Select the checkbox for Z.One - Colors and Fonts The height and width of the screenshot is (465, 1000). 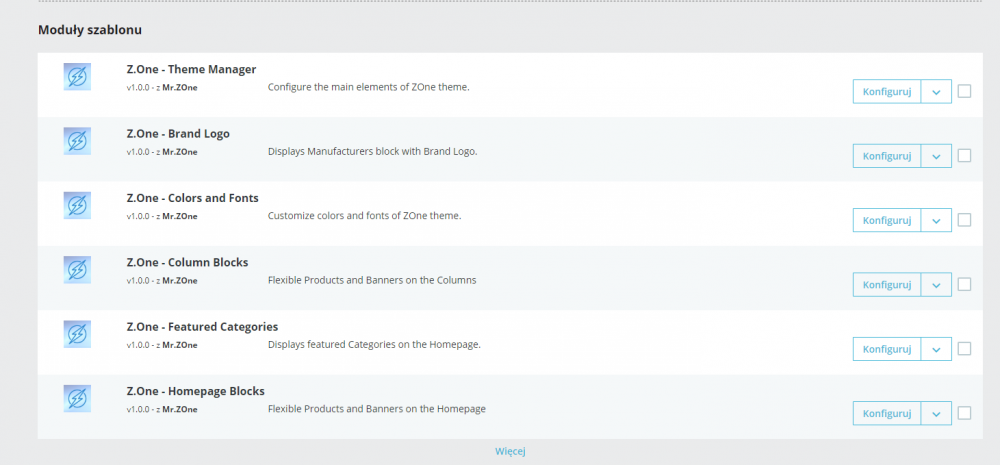pyautogui.click(x=964, y=220)
